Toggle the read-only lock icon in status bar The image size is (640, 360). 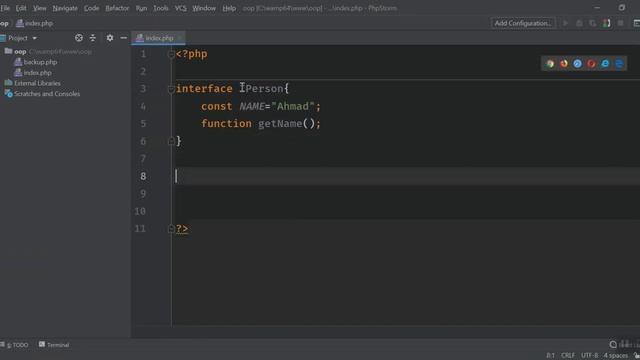[x=636, y=356]
